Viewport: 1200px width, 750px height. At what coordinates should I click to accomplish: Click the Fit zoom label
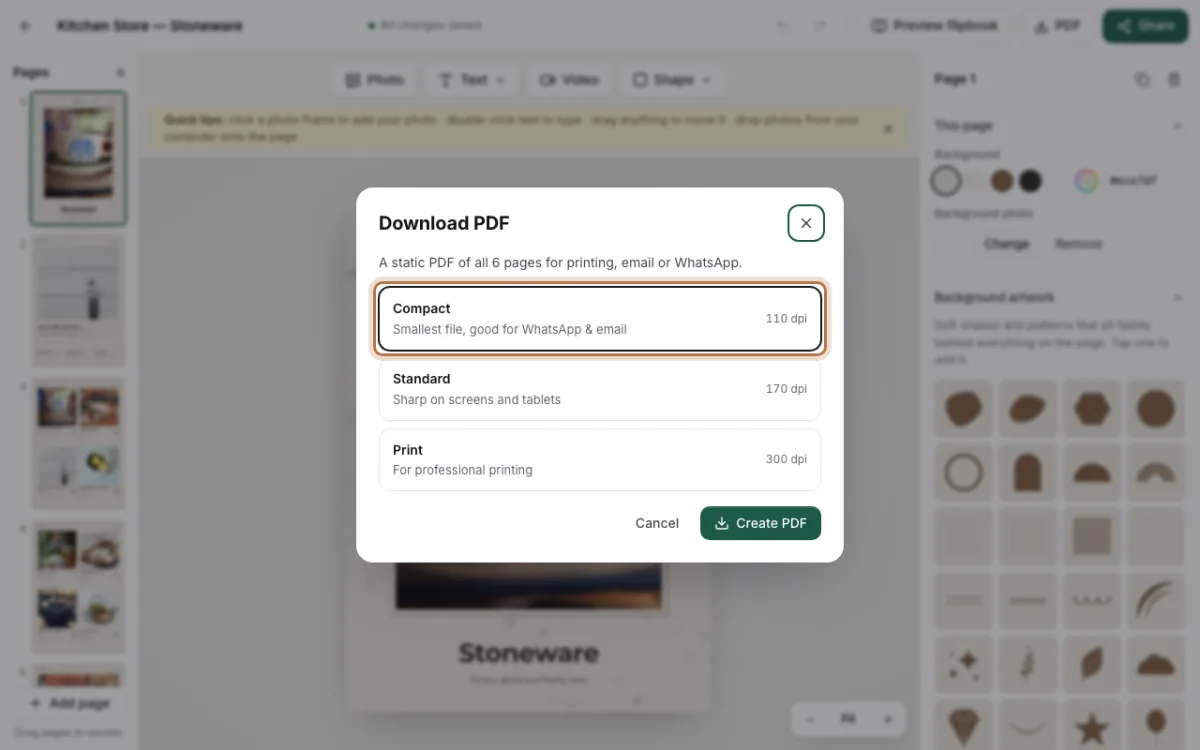coord(848,719)
